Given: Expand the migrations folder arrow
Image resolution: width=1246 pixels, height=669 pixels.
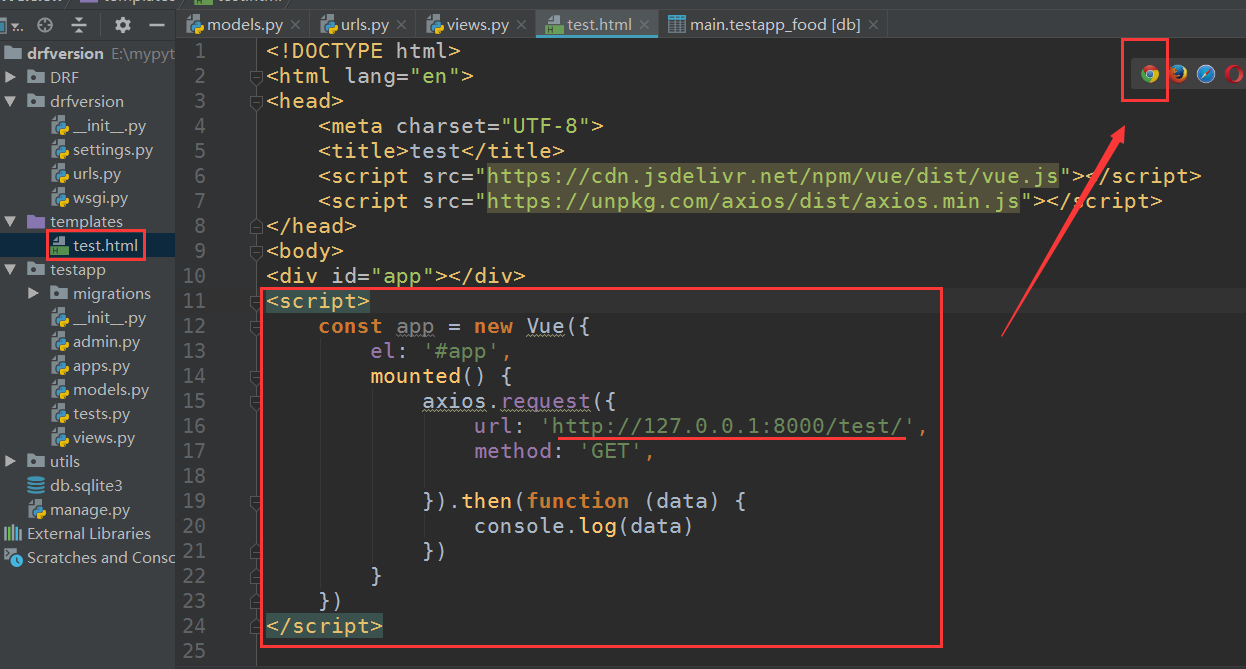Looking at the screenshot, I should click(x=33, y=293).
